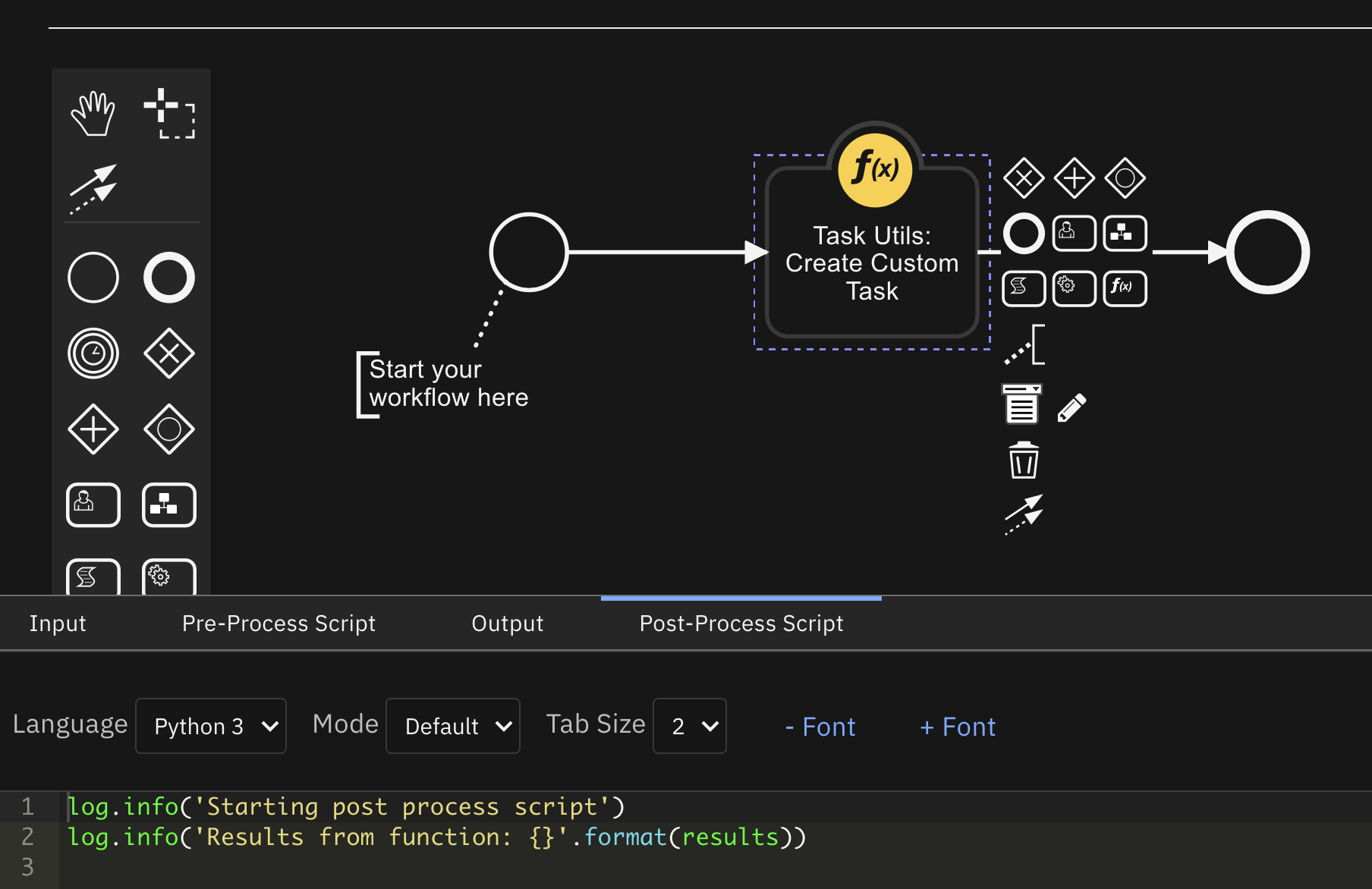Append text annotation from context pad

tap(1024, 346)
